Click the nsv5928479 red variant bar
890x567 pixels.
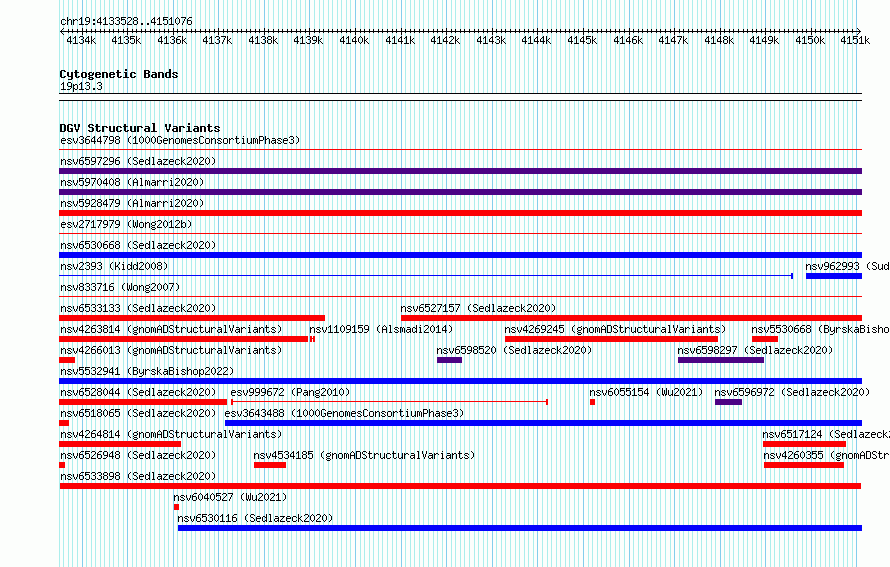point(460,213)
